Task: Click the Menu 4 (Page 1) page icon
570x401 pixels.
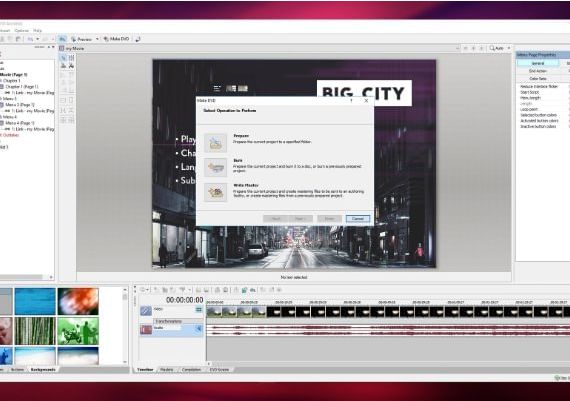Action: coord(2,123)
